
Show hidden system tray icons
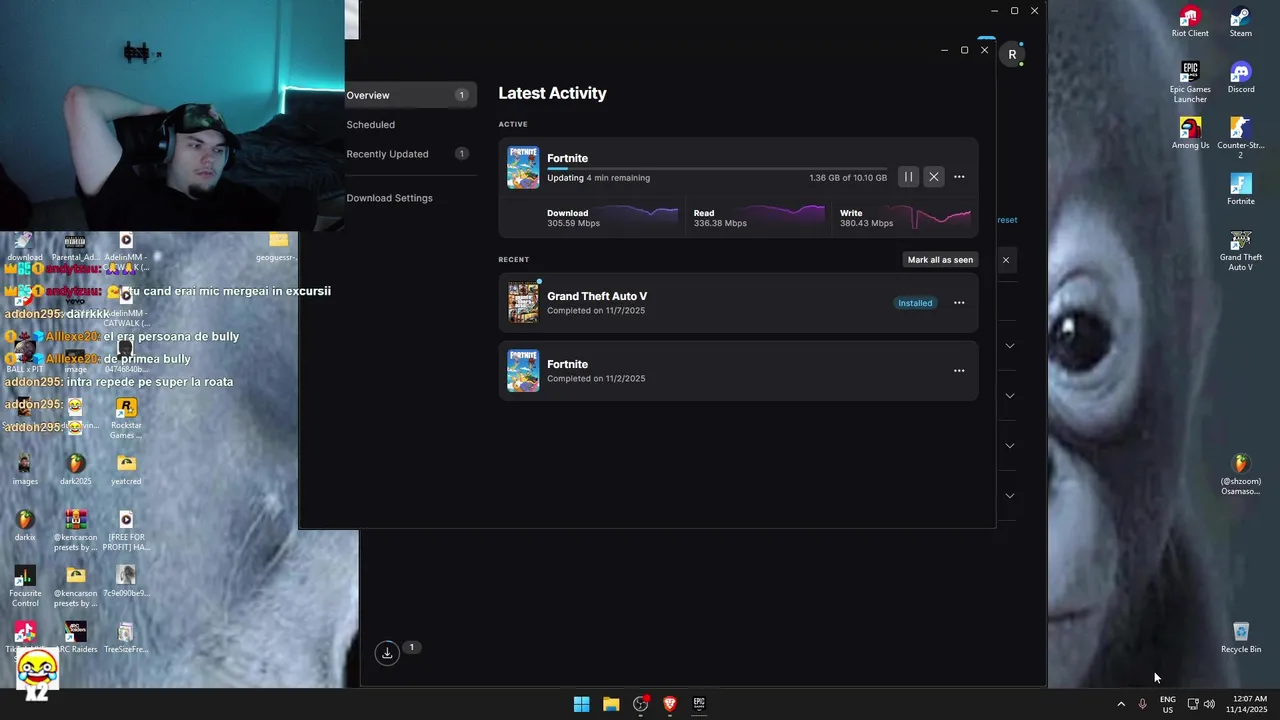[1121, 704]
